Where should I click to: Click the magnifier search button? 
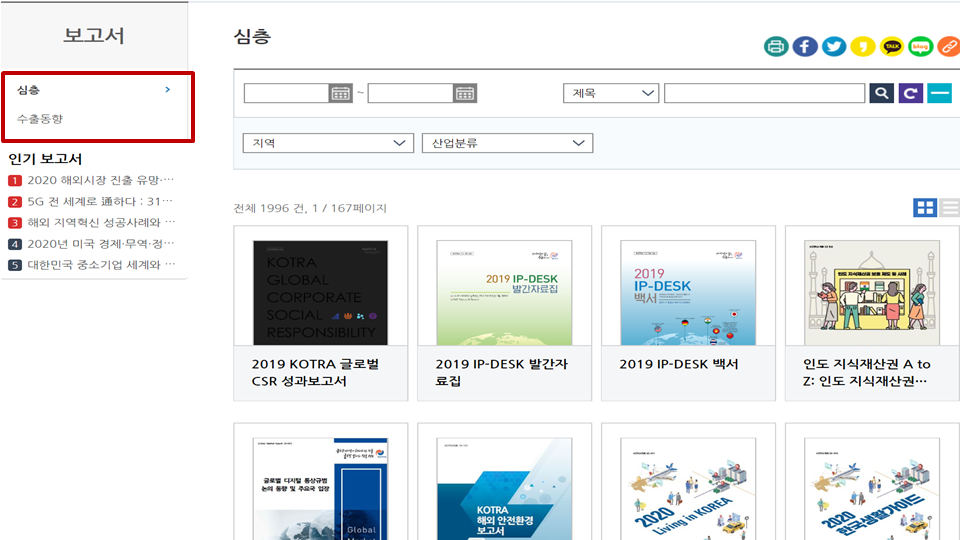882,93
